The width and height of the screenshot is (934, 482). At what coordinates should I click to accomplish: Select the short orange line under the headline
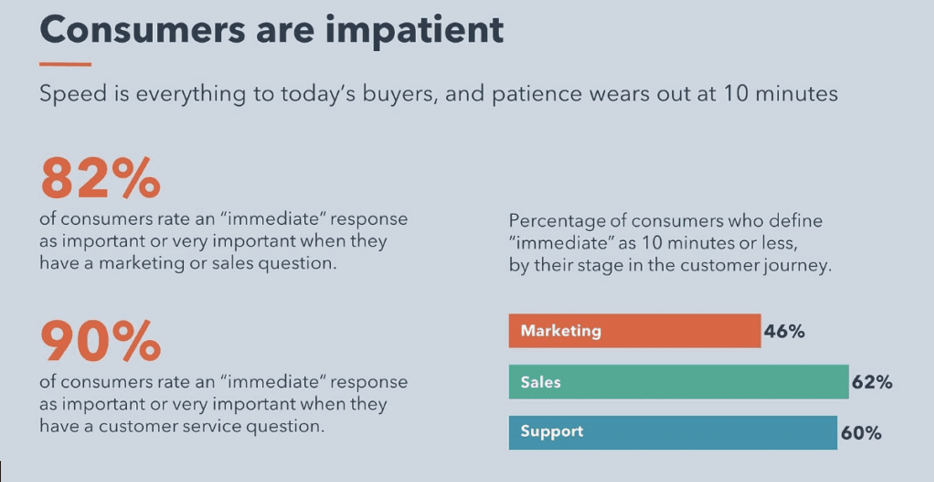(x=65, y=65)
